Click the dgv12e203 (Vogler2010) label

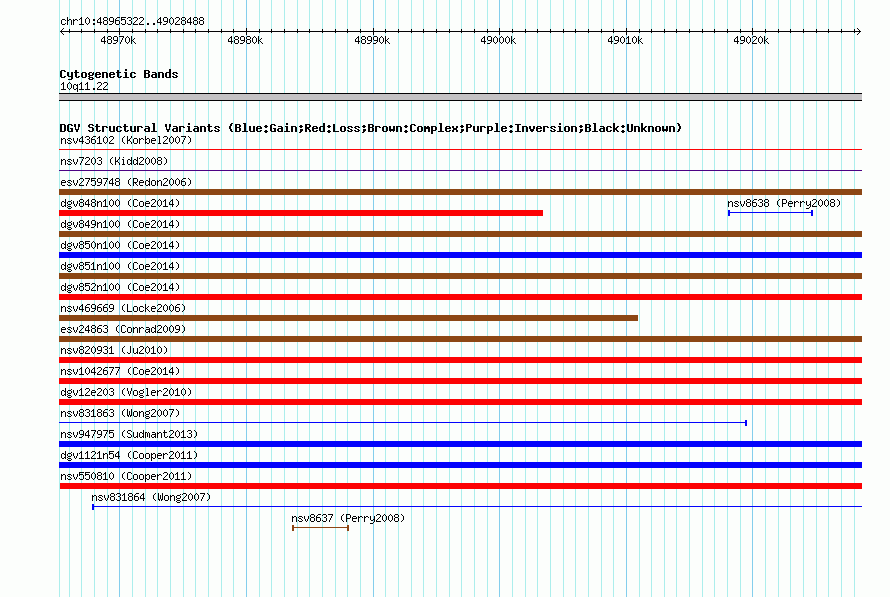click(x=126, y=392)
